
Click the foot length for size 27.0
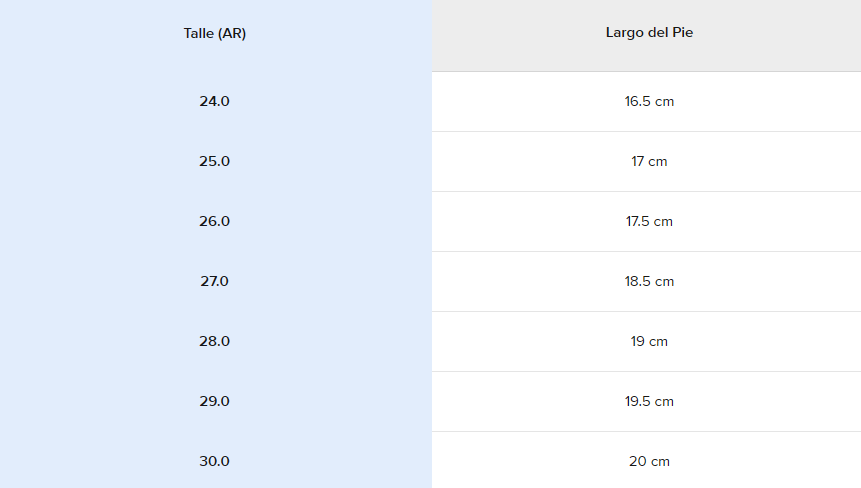pyautogui.click(x=649, y=281)
